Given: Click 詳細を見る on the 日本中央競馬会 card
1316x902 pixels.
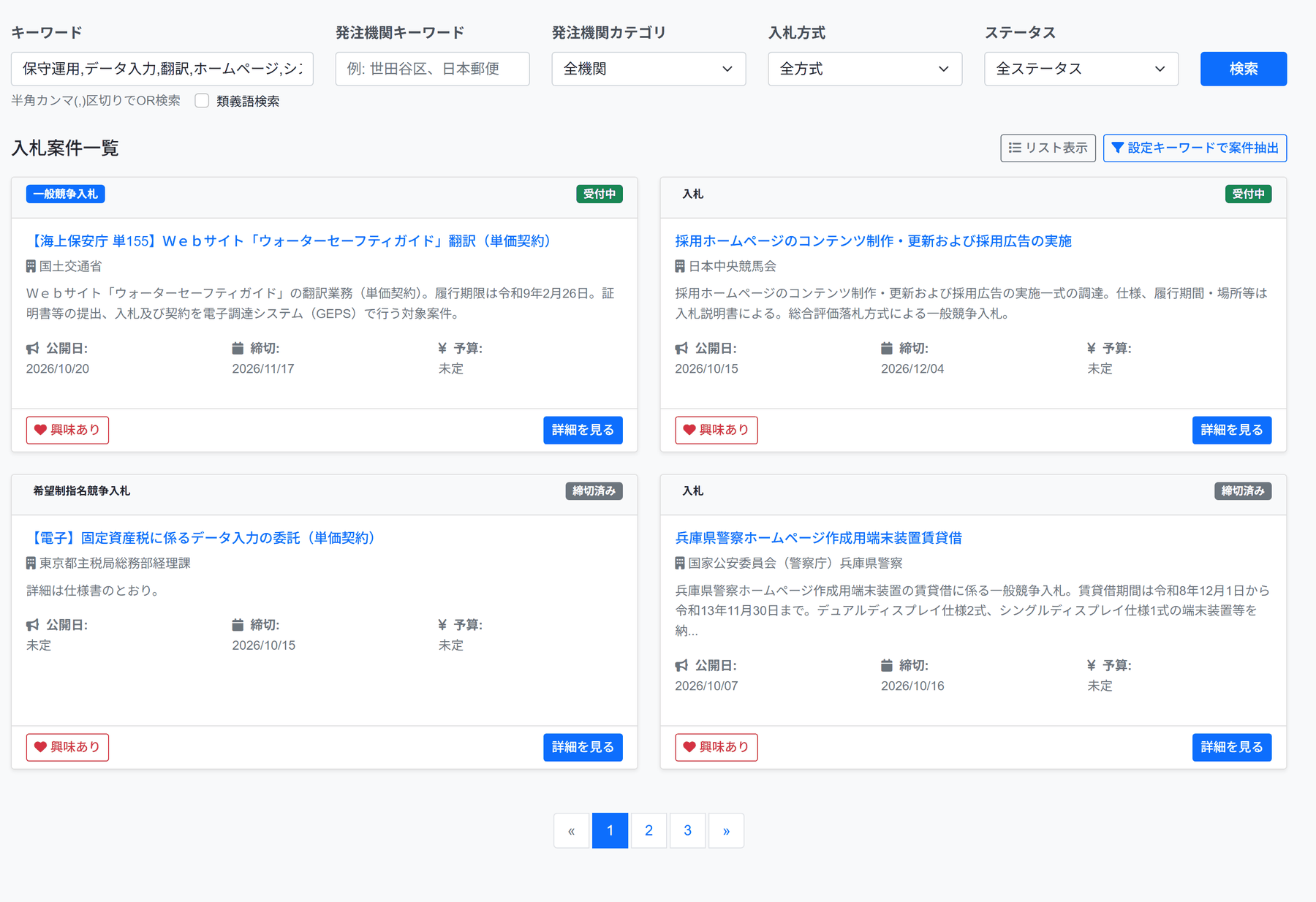Looking at the screenshot, I should (1232, 430).
